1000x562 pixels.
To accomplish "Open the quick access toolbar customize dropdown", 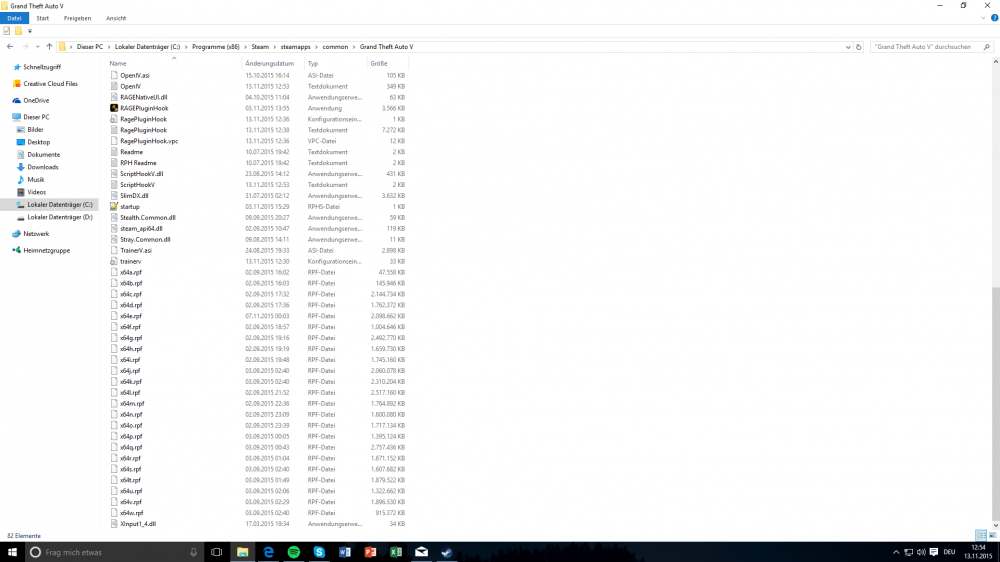I will [29, 31].
